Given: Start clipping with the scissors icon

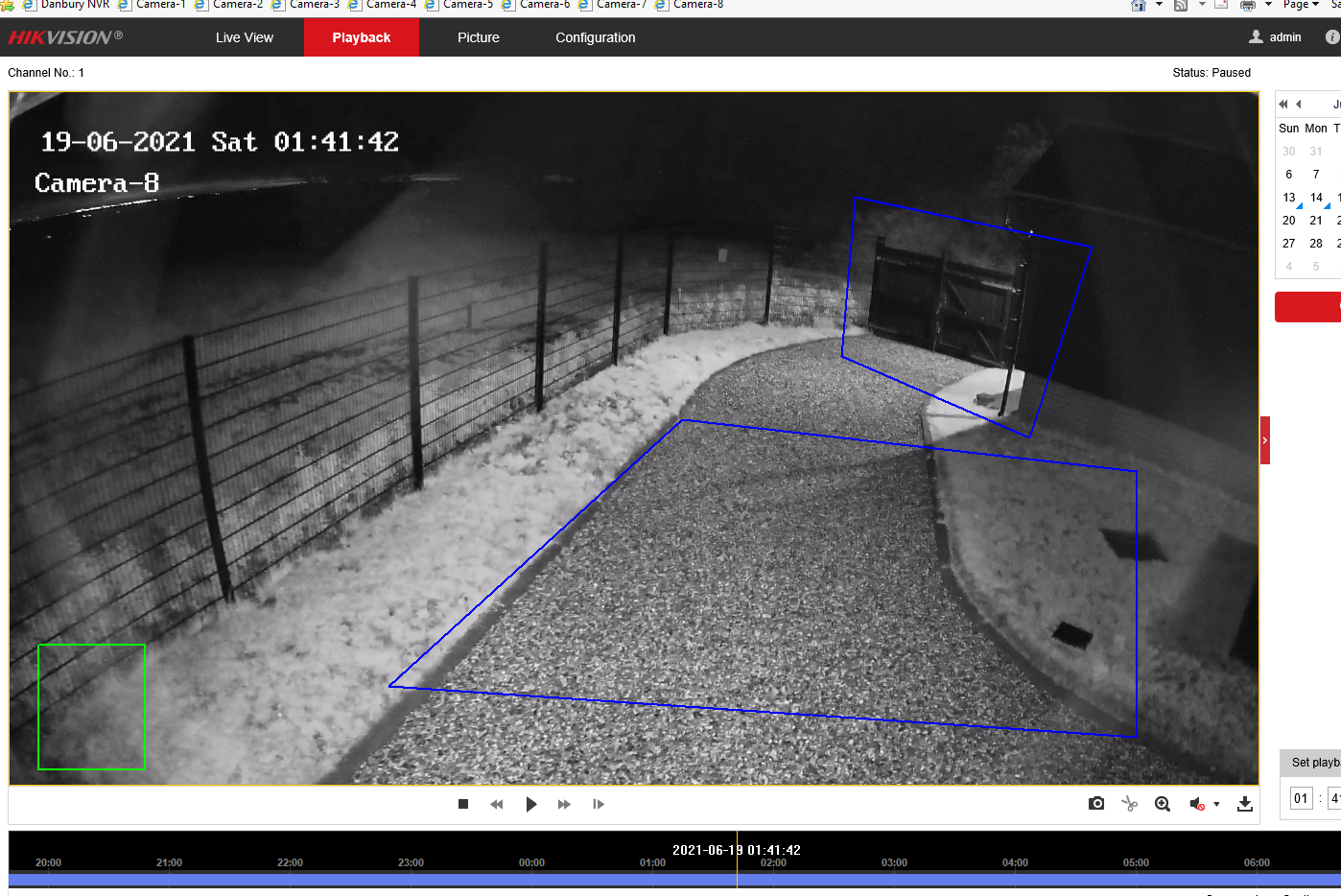Looking at the screenshot, I should point(1129,804).
